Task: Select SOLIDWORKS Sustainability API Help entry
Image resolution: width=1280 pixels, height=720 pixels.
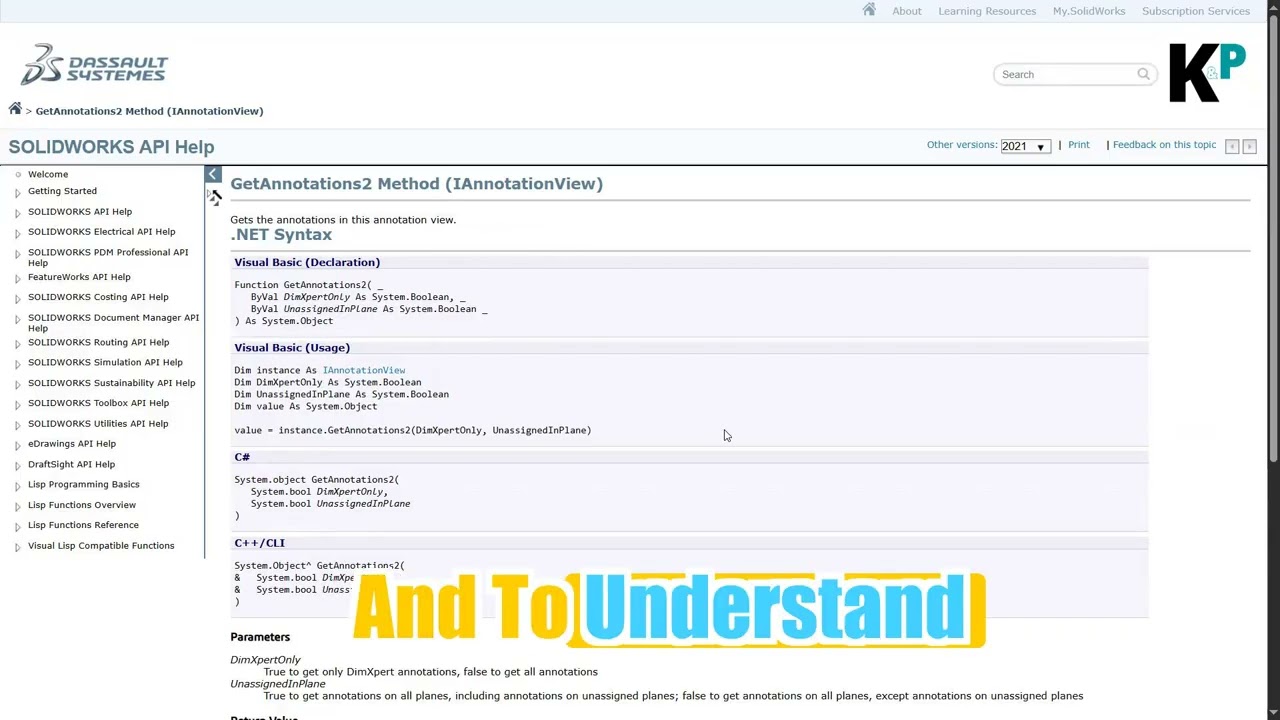Action: (x=112, y=383)
